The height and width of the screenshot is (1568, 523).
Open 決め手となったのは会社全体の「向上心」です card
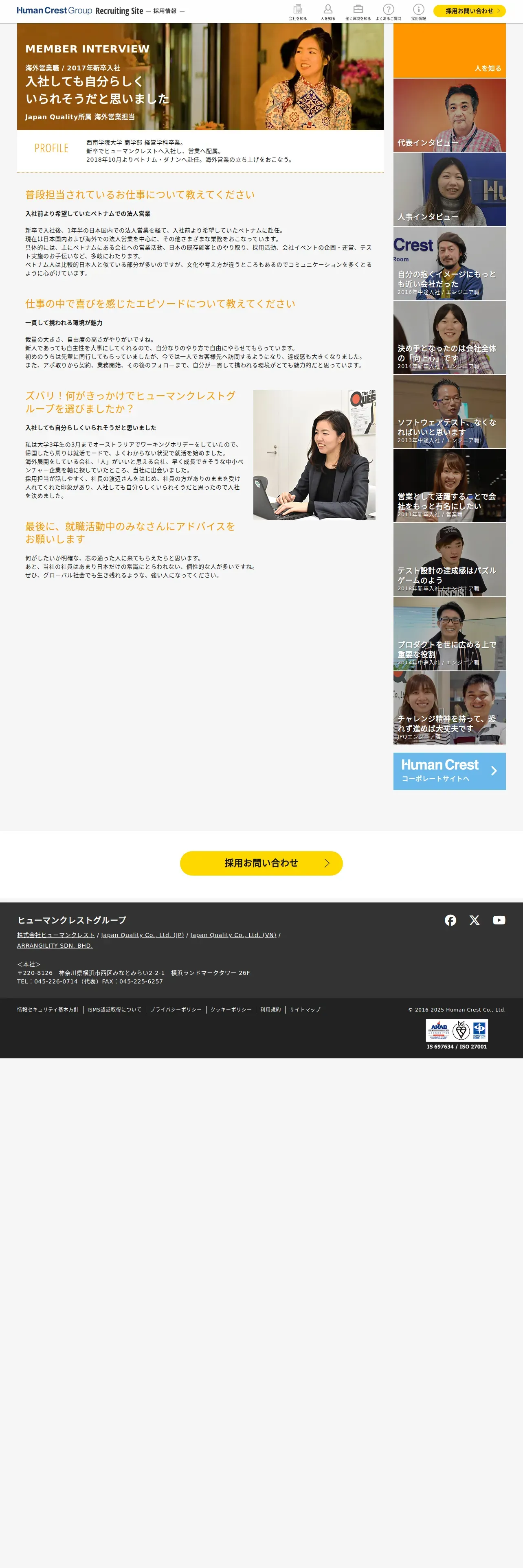click(449, 337)
